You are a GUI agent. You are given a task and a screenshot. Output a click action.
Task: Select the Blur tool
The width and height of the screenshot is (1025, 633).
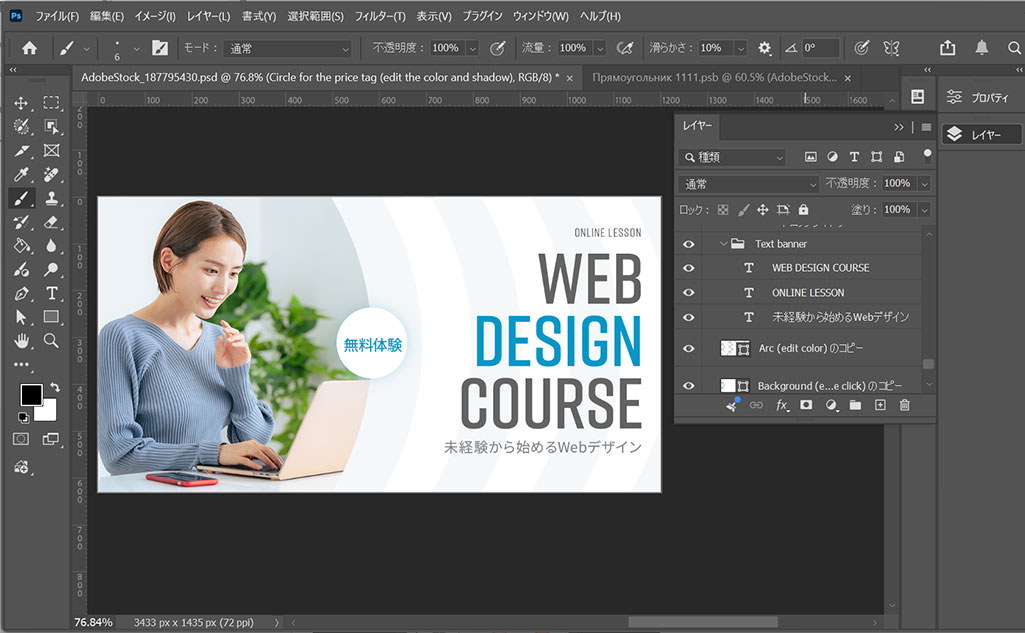51,246
